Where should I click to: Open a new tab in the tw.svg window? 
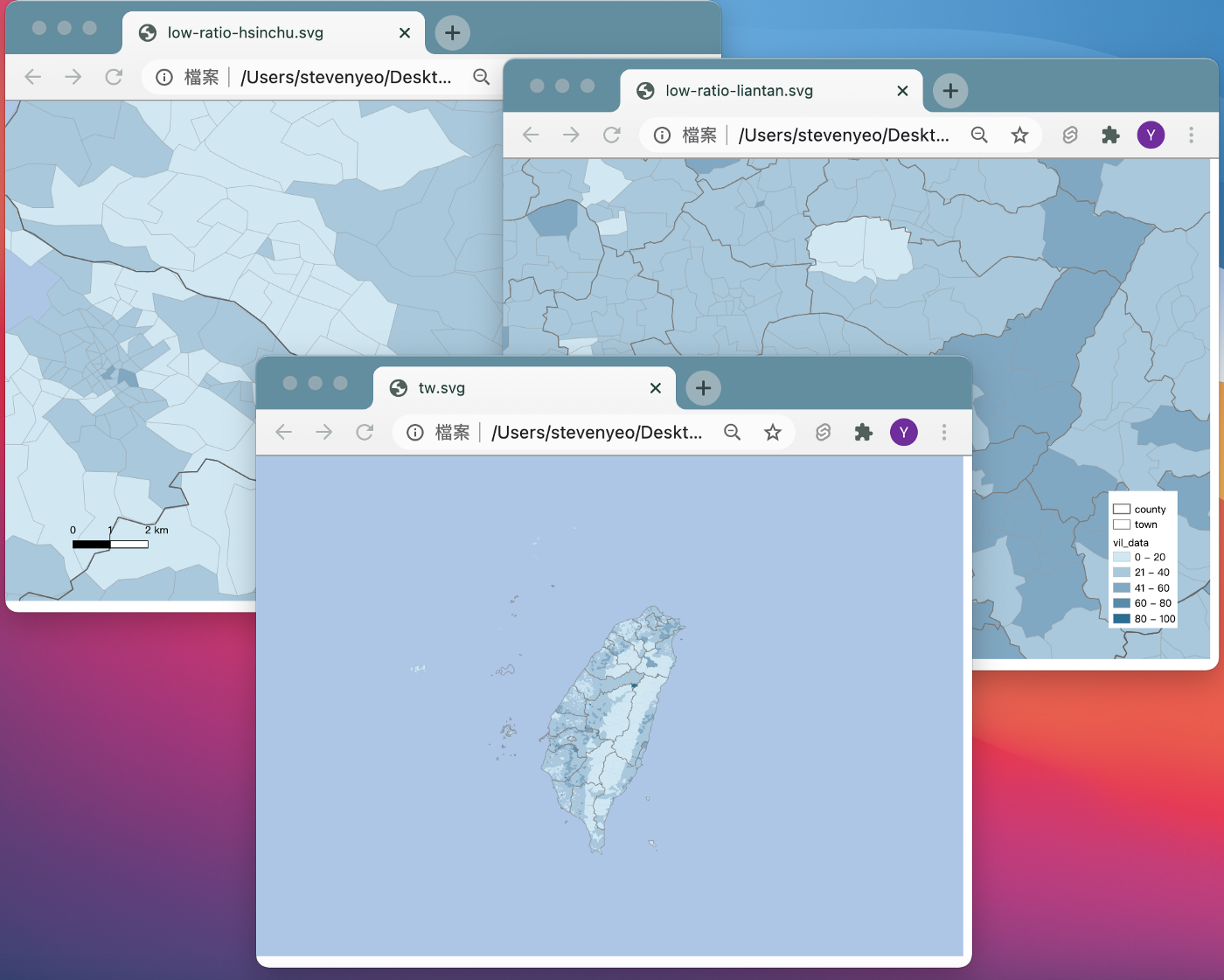click(703, 388)
